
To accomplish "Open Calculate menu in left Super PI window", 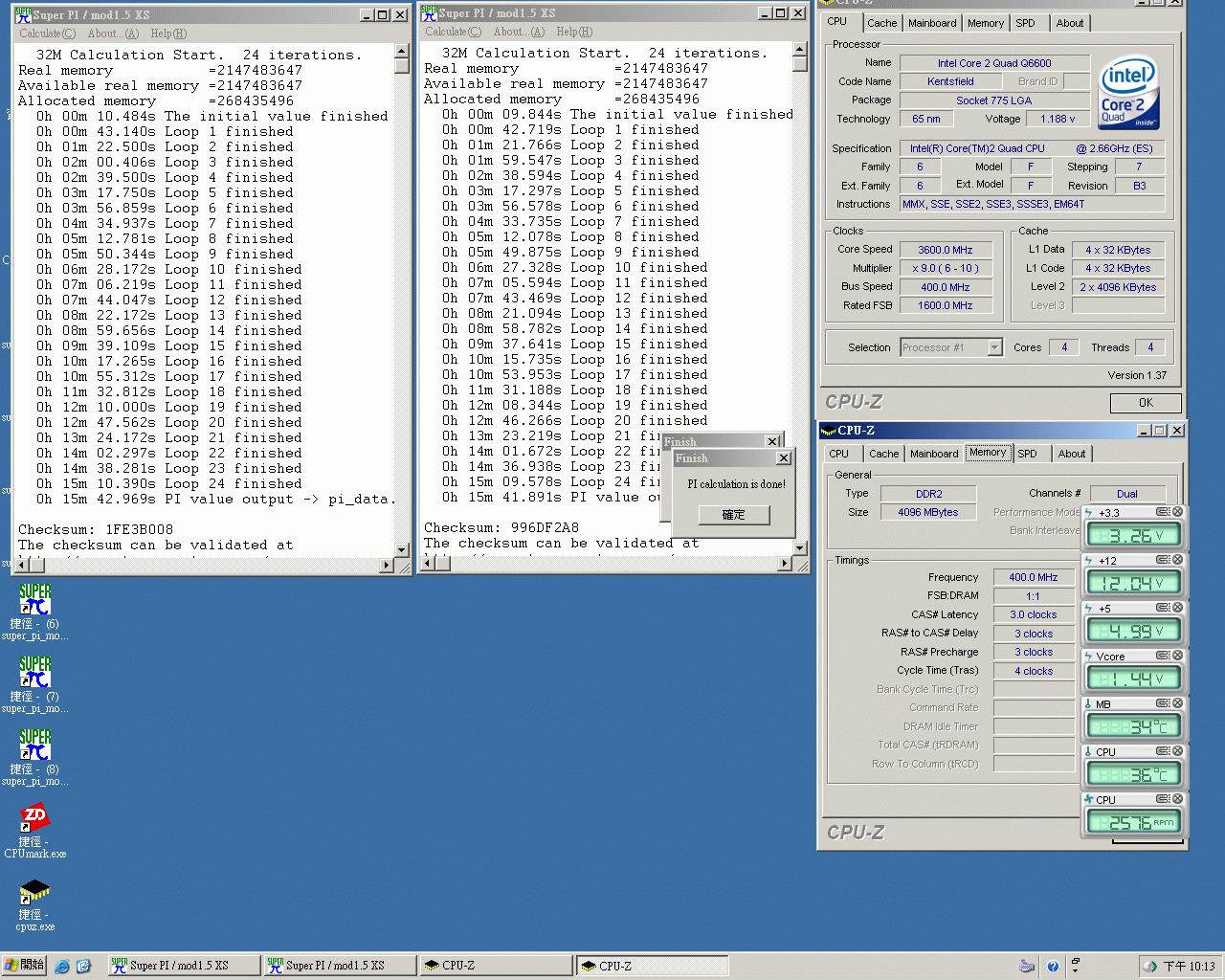I will [x=47, y=33].
